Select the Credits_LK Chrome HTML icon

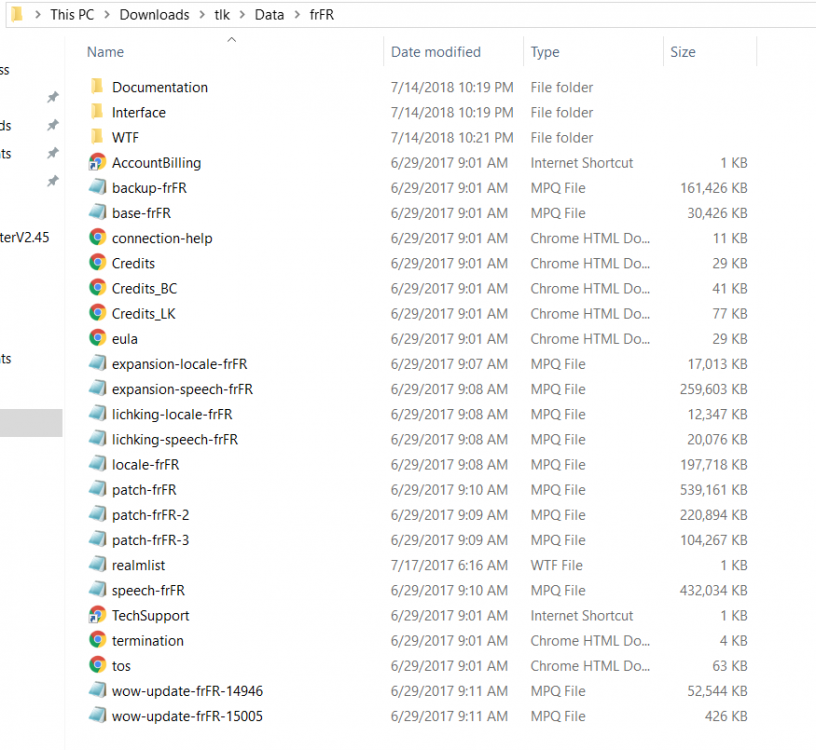pos(97,313)
